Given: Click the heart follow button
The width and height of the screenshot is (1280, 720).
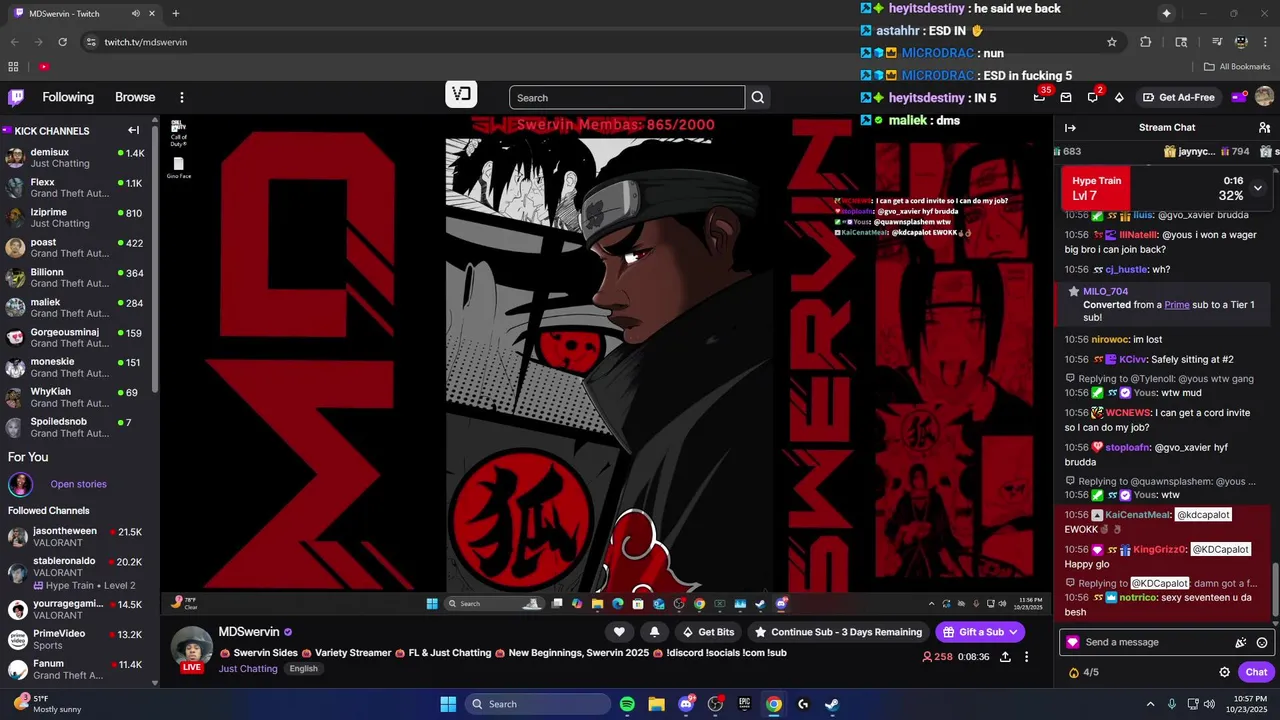Looking at the screenshot, I should pyautogui.click(x=619, y=632).
